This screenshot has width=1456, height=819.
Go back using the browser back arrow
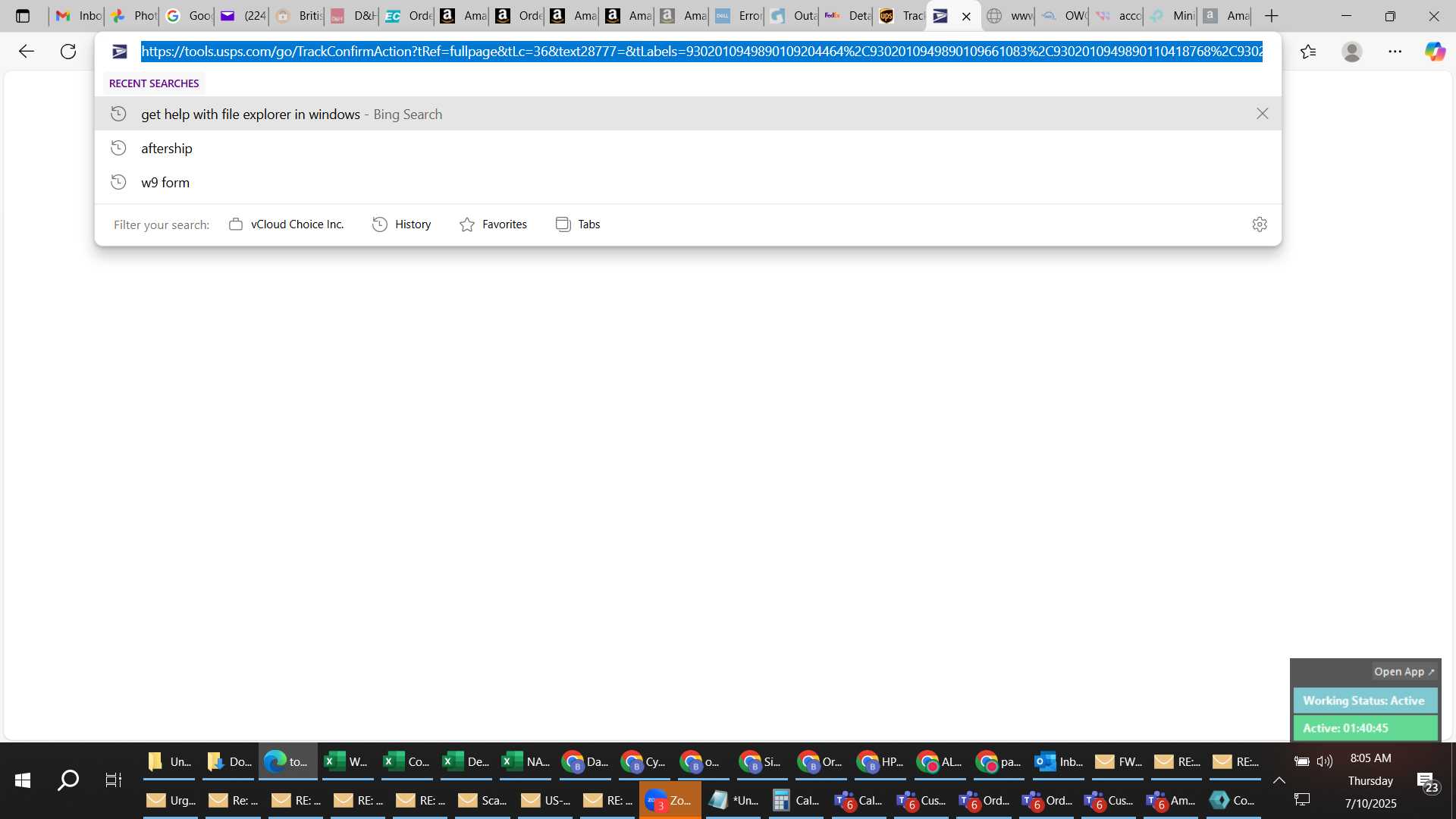27,52
